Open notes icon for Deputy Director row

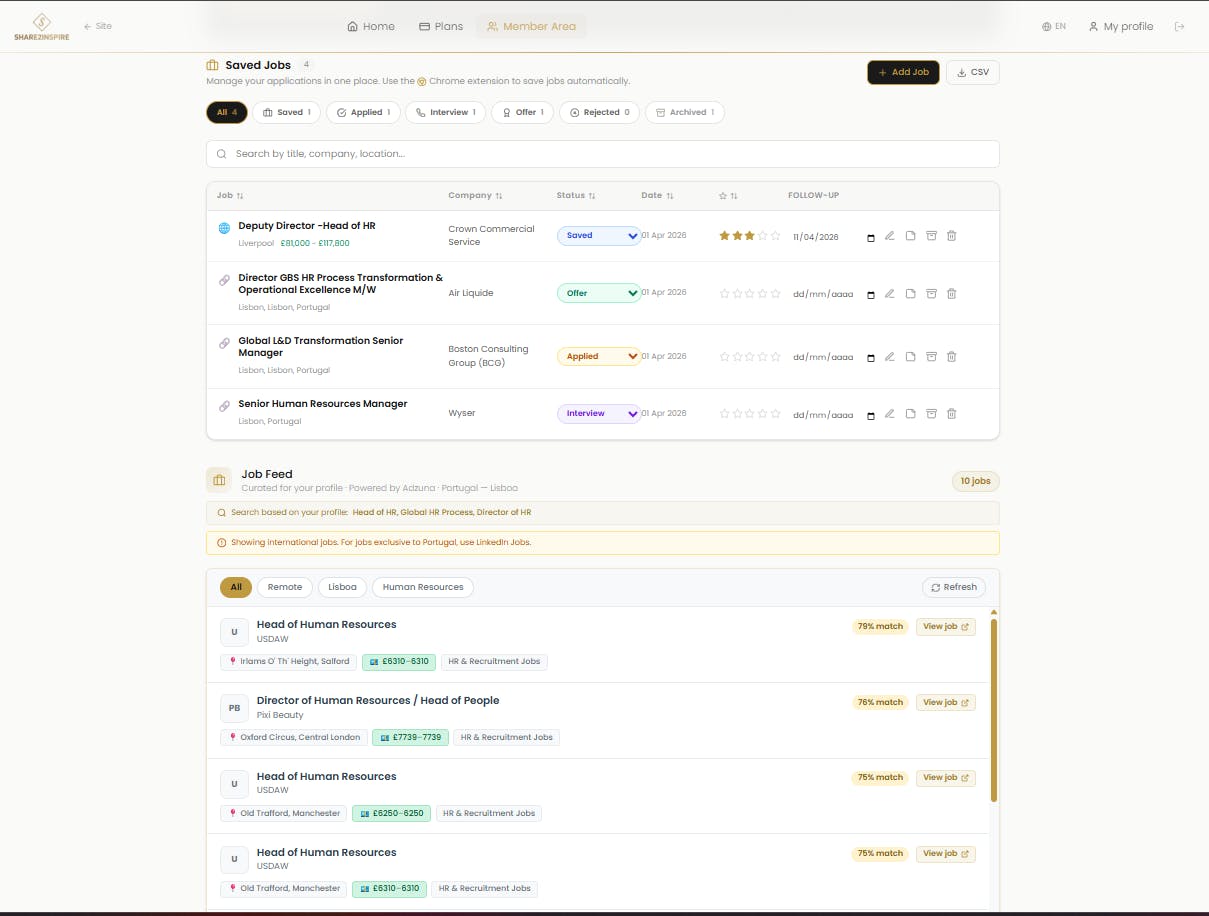[910, 236]
